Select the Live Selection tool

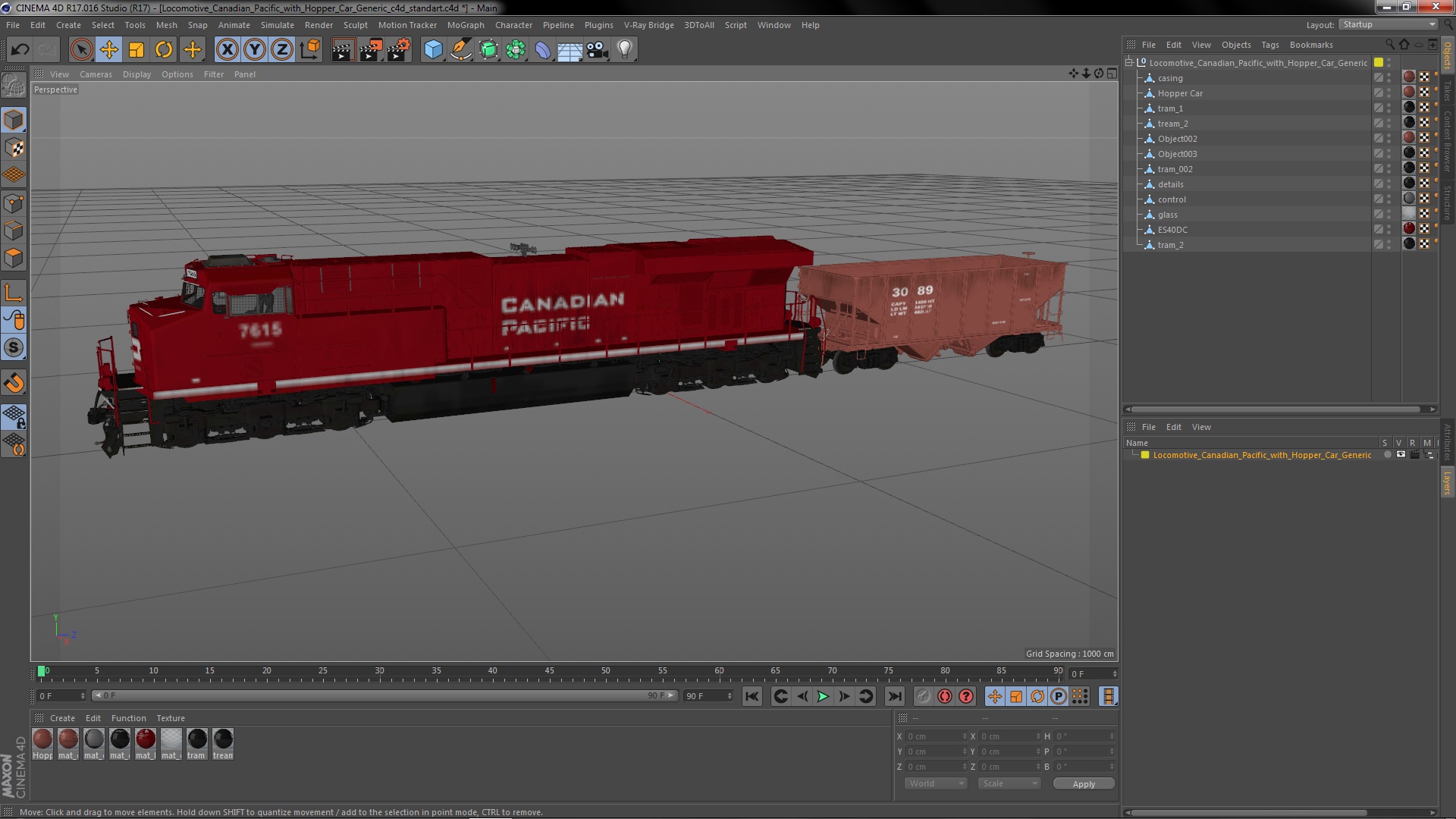(81, 50)
